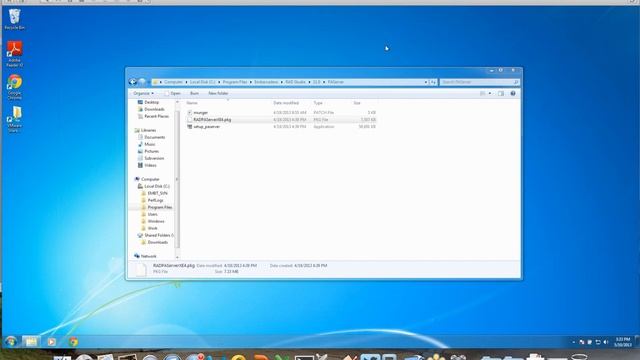
Task: Click navigation pane scrollbar down arrow
Action: point(177,257)
